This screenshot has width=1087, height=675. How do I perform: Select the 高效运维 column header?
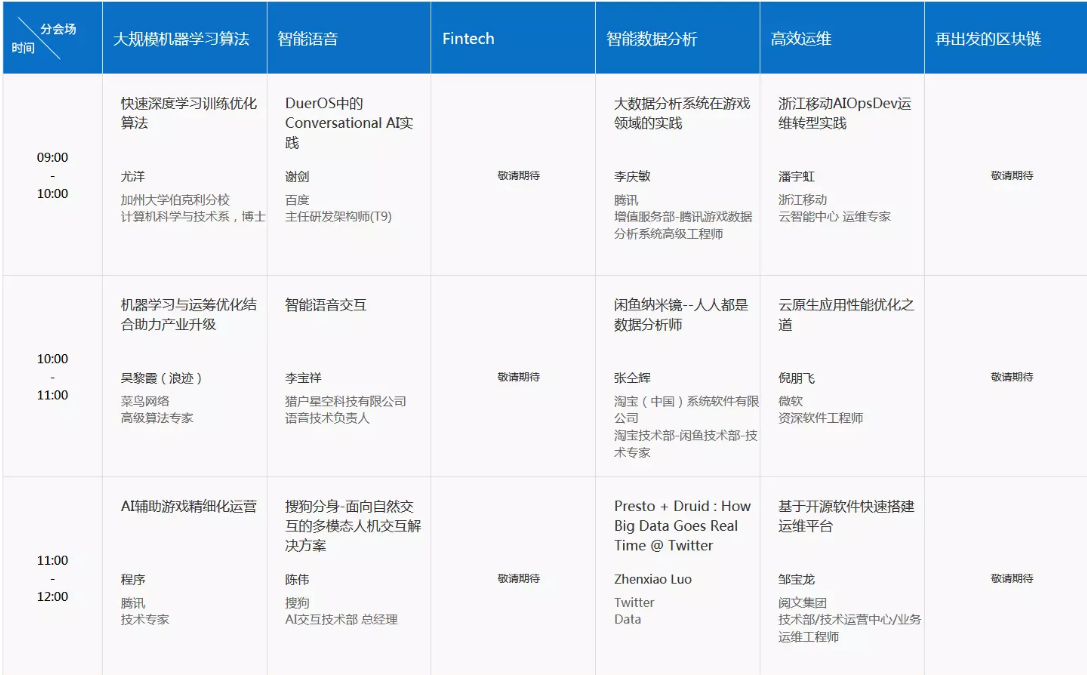842,38
